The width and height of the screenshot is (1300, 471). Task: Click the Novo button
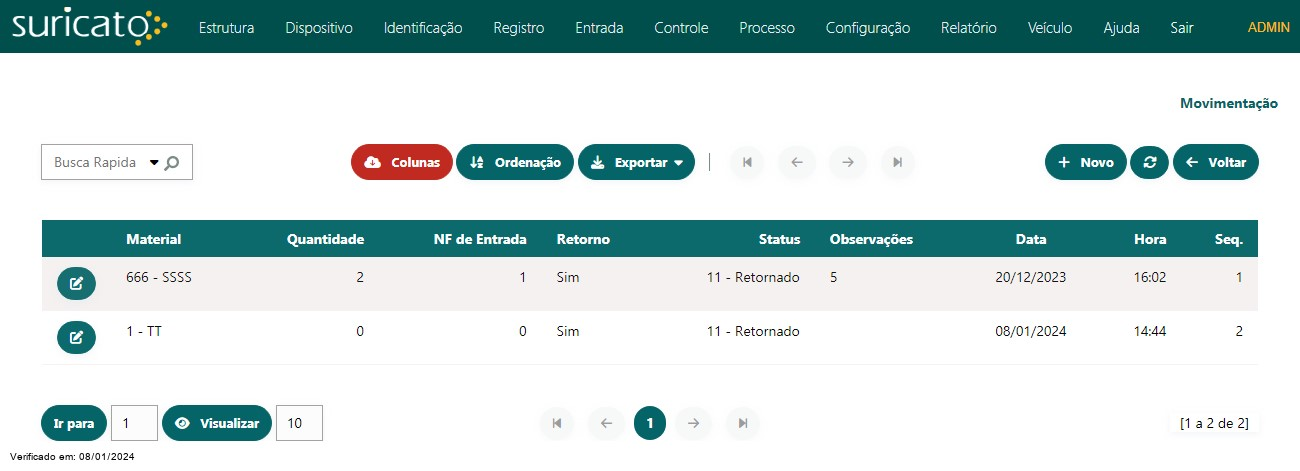(x=1085, y=162)
